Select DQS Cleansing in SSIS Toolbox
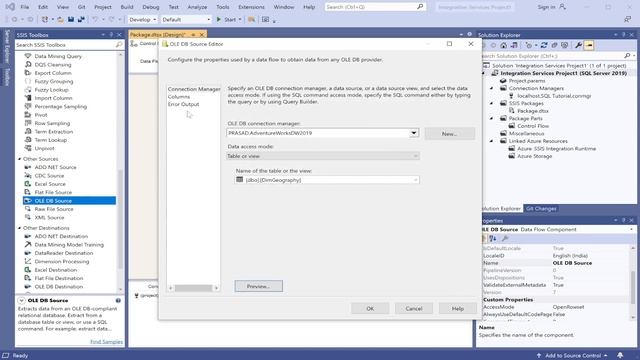This screenshot has height=360, width=640. (x=53, y=64)
